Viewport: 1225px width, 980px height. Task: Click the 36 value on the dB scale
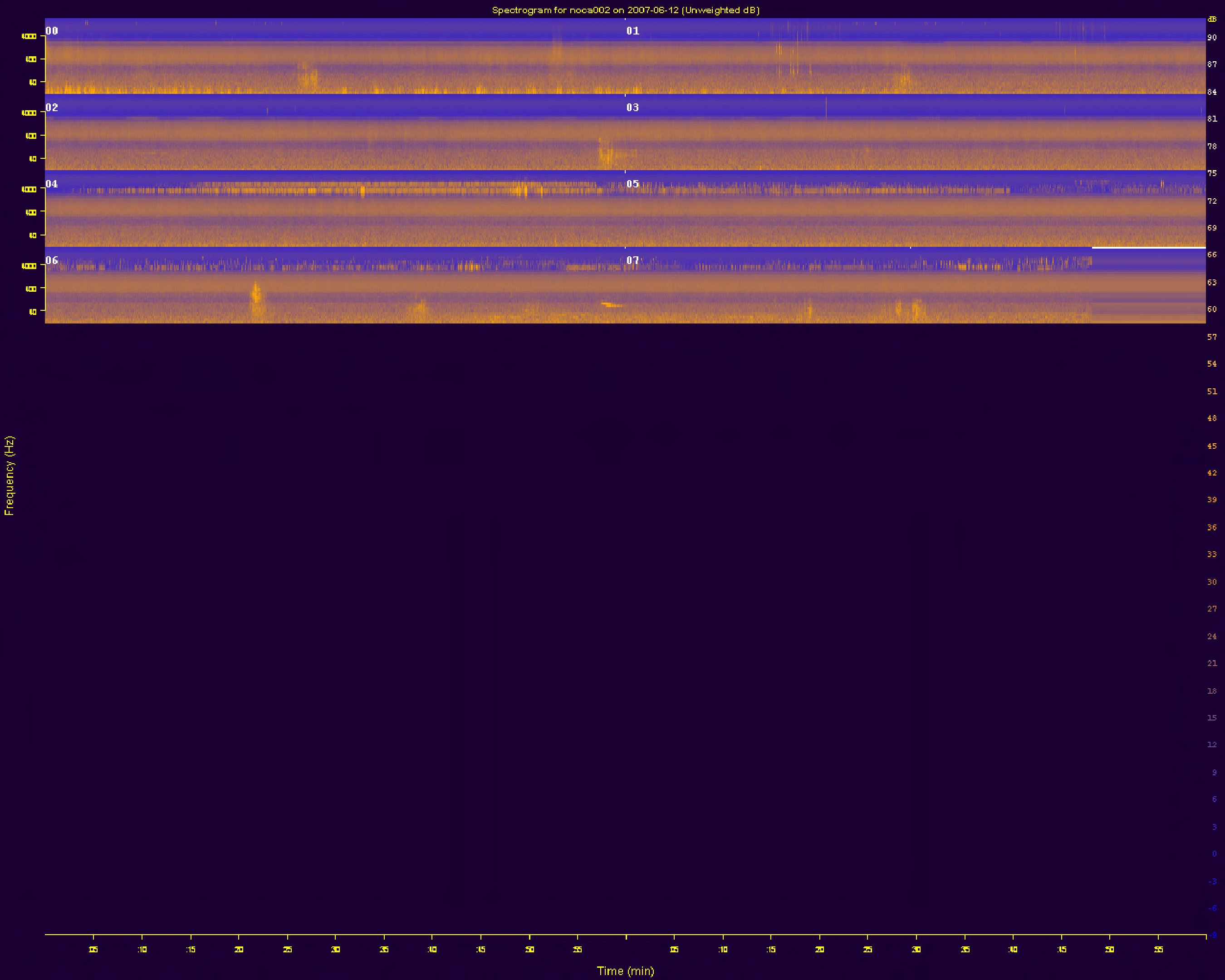(x=1212, y=527)
